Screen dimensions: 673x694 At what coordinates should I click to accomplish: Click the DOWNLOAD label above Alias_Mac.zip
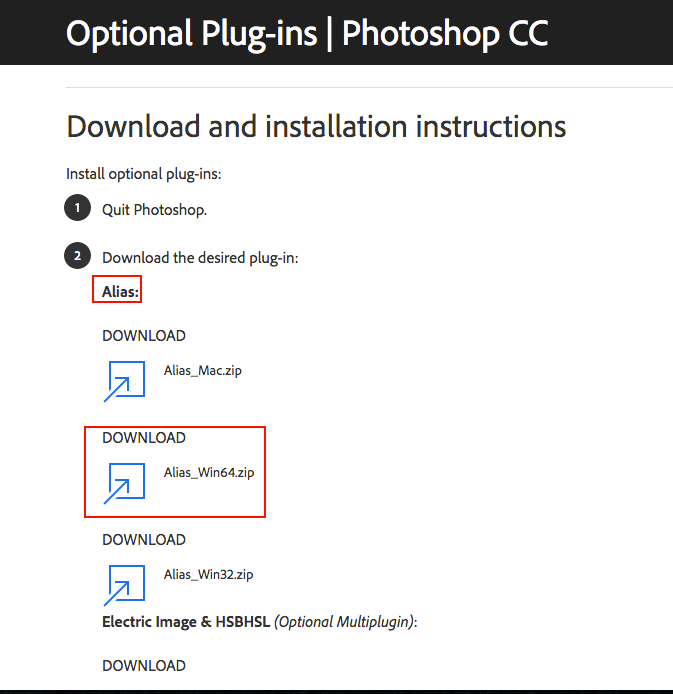144,336
